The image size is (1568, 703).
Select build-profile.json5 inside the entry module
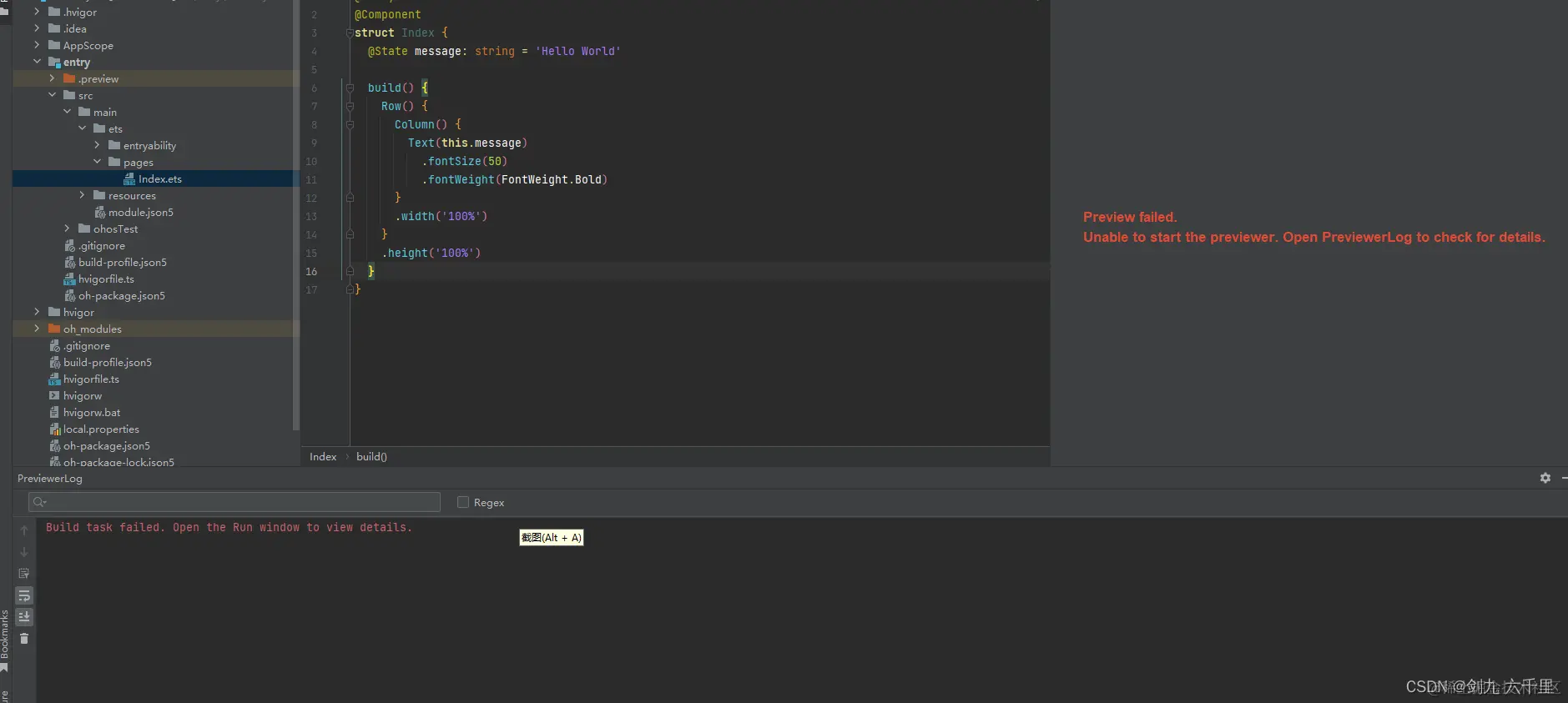coord(123,263)
